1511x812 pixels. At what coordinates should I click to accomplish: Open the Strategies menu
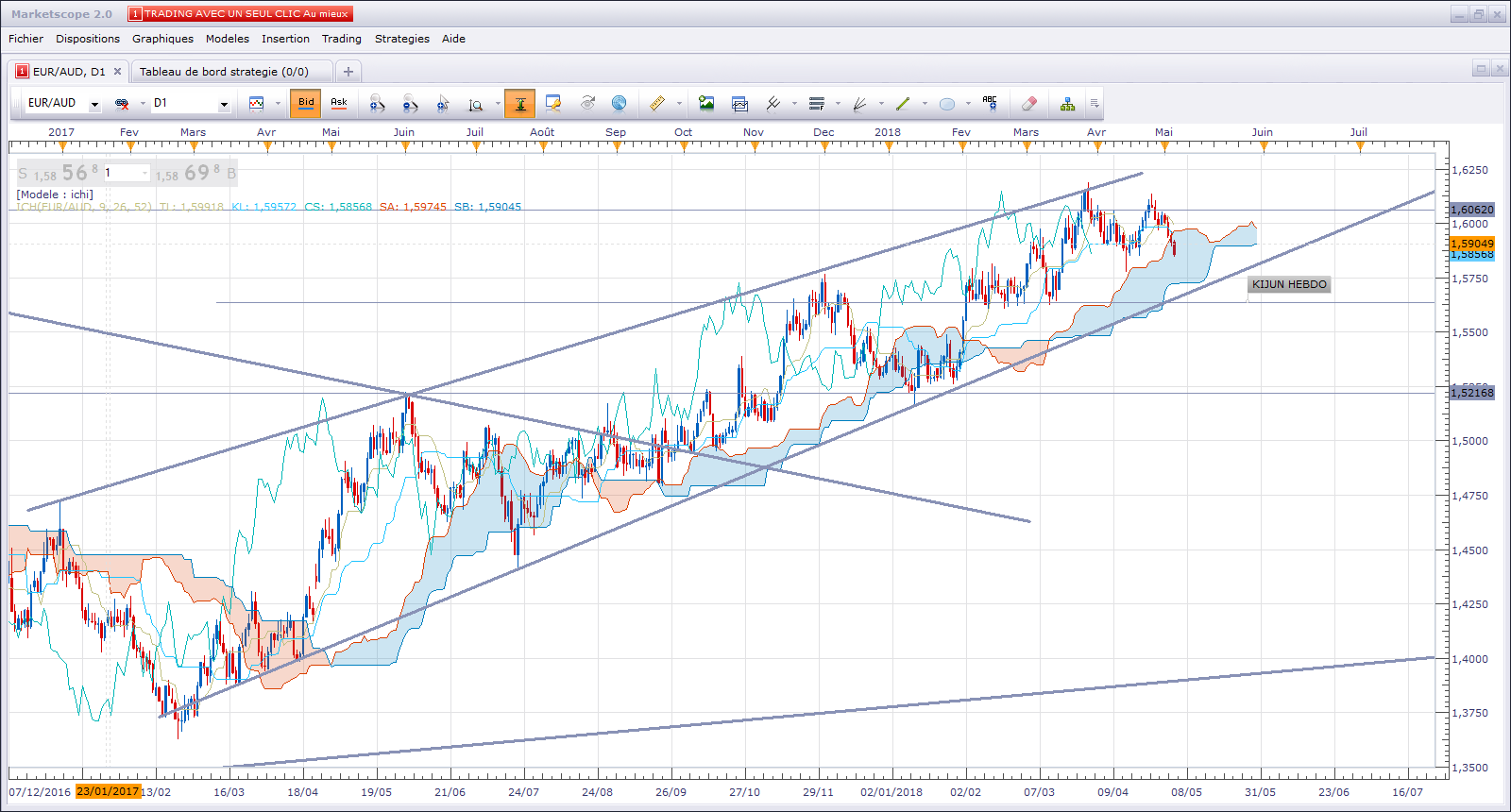401,39
